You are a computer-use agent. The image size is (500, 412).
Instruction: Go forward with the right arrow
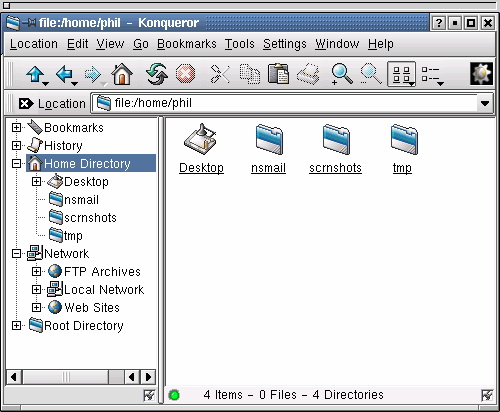coord(92,74)
